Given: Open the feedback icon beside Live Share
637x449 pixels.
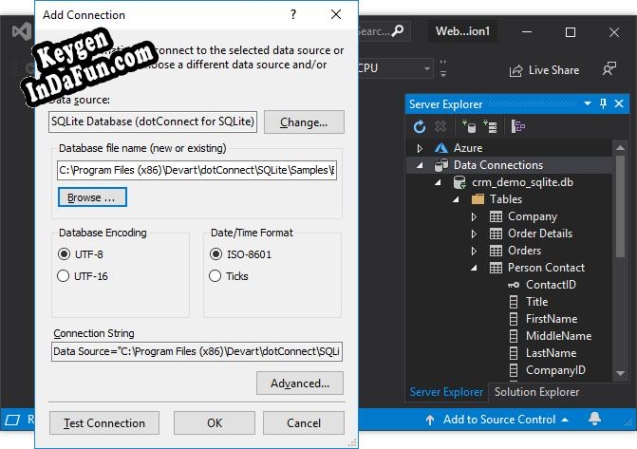Looking at the screenshot, I should pyautogui.click(x=609, y=69).
